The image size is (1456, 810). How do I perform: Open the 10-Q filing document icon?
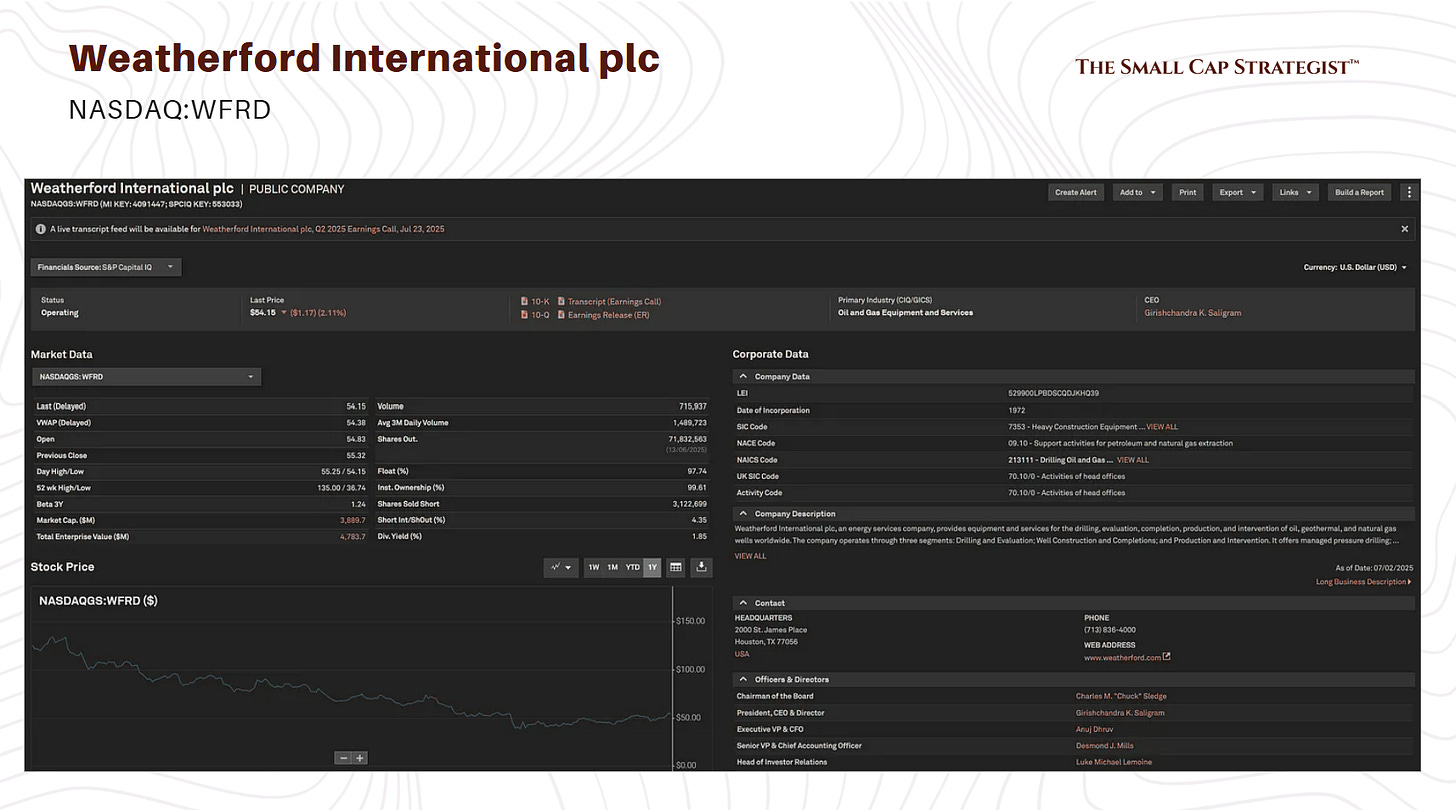525,315
